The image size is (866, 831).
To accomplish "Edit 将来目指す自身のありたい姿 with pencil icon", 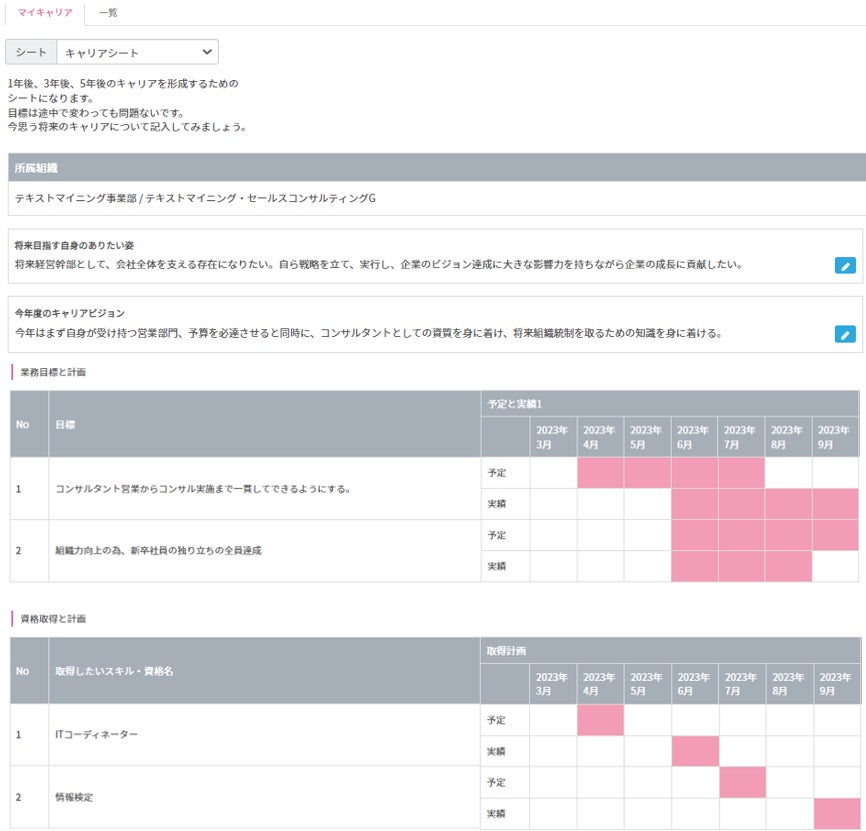I will point(844,266).
